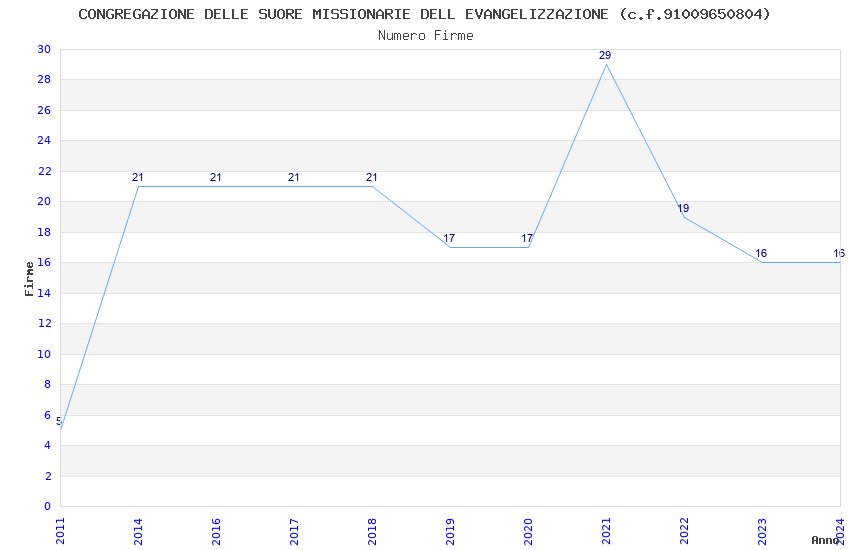Click x-axis year 2014

click(138, 531)
